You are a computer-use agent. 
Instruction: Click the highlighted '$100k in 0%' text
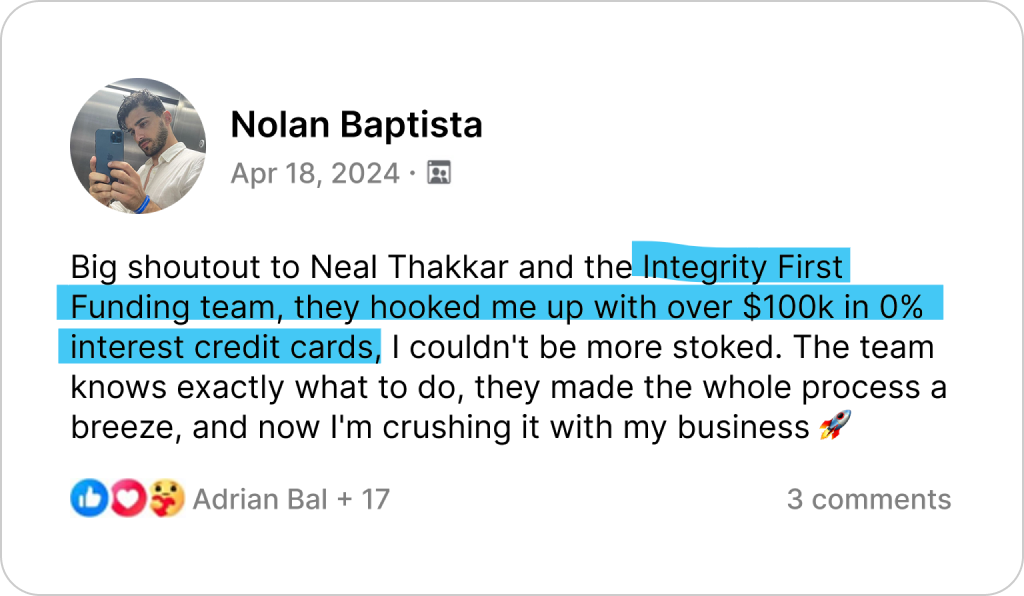pyautogui.click(x=833, y=307)
